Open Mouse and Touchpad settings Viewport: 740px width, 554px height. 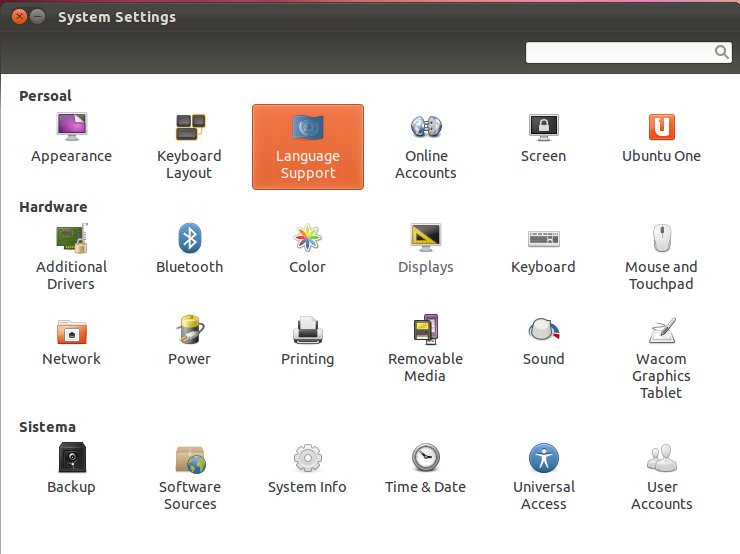[661, 257]
